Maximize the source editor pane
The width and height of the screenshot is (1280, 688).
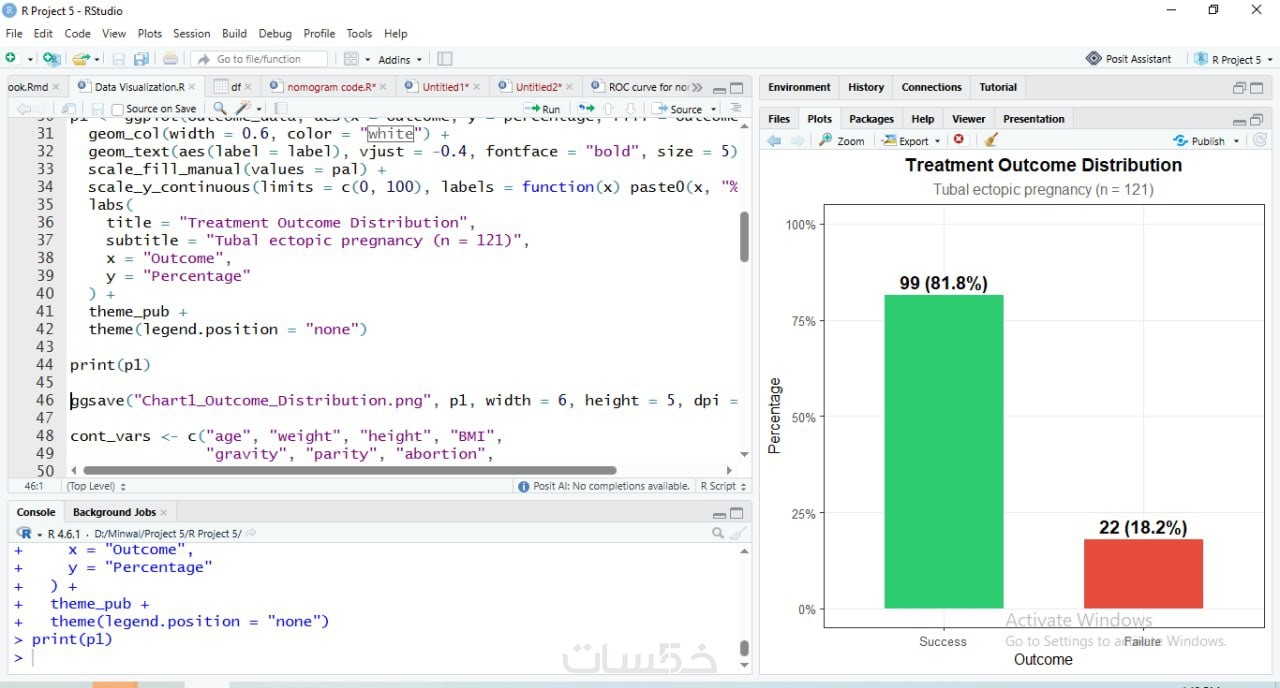[737, 88]
